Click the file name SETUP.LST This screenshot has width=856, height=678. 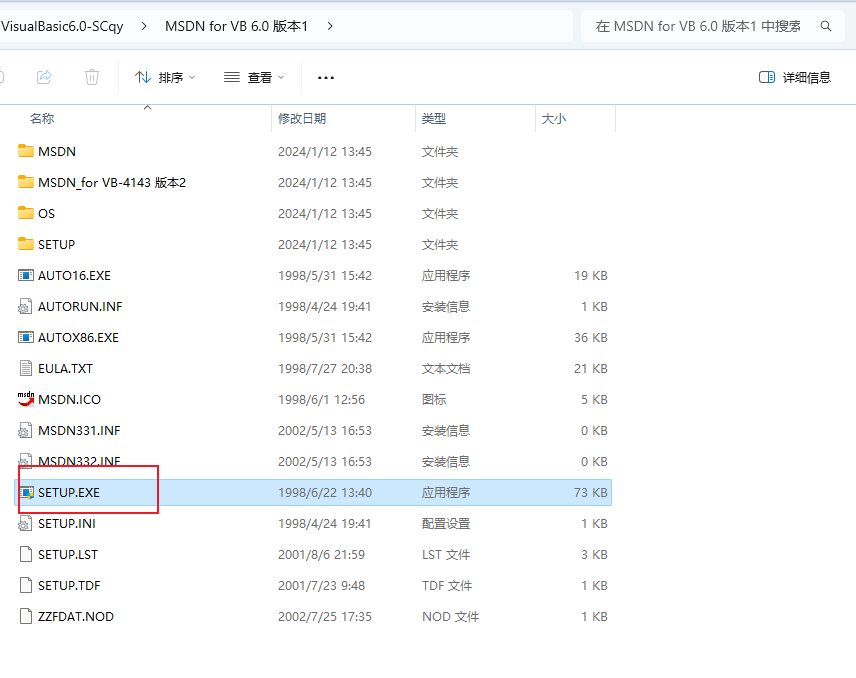pos(68,555)
